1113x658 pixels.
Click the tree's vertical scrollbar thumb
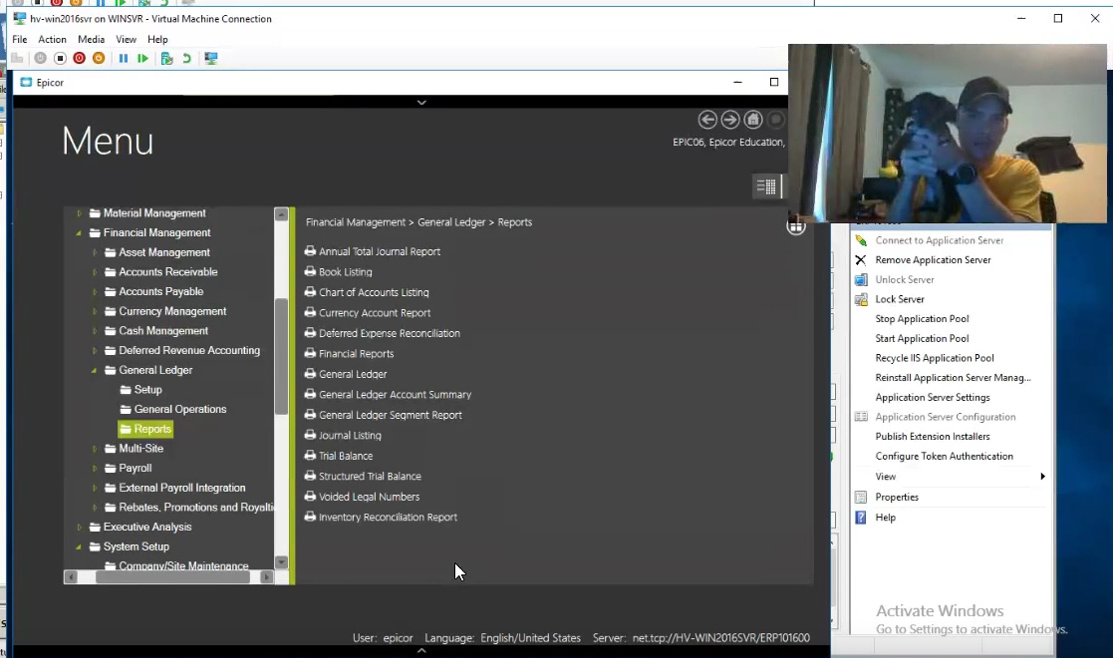pos(281,356)
